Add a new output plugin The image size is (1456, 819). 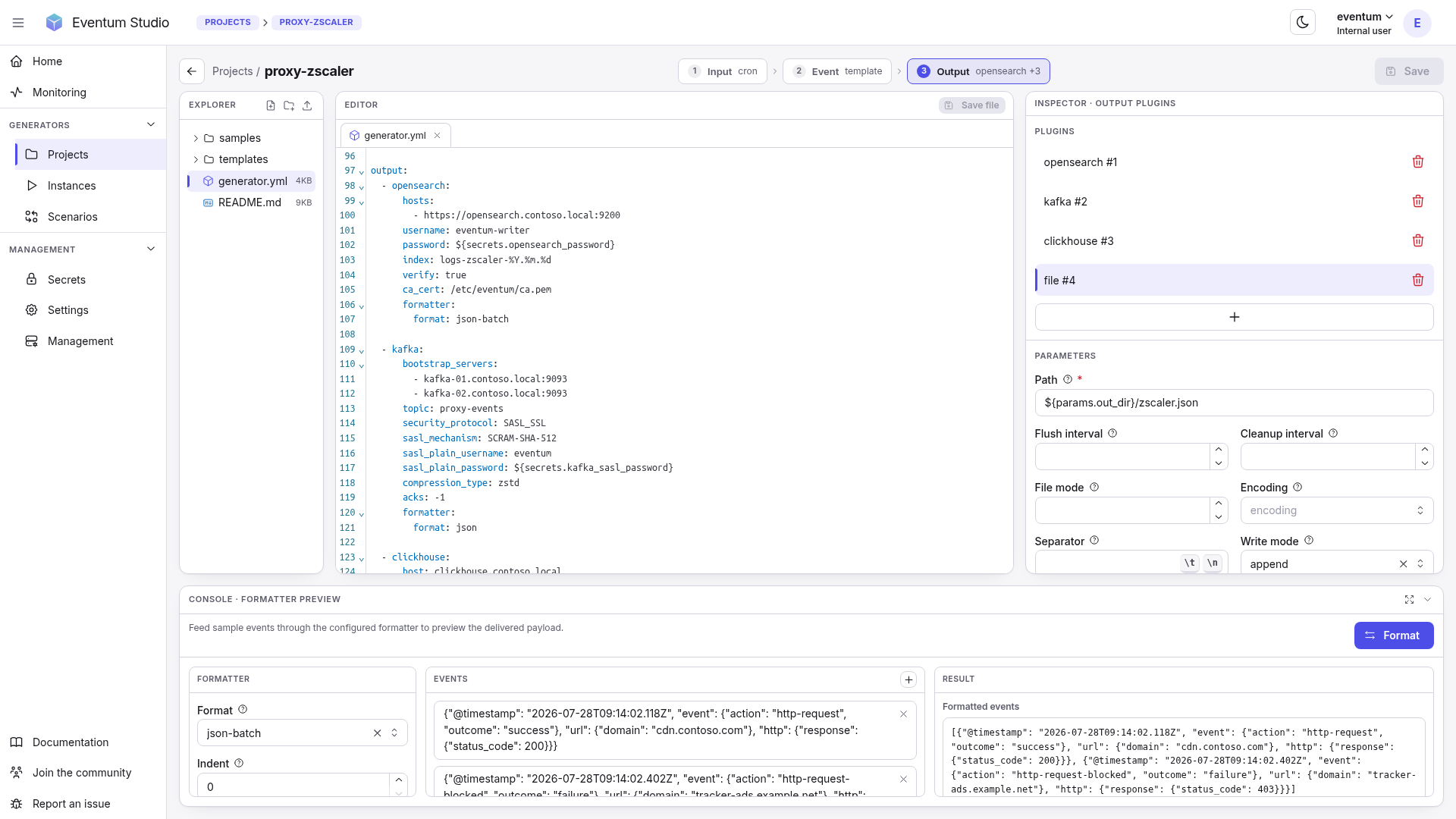[1234, 317]
